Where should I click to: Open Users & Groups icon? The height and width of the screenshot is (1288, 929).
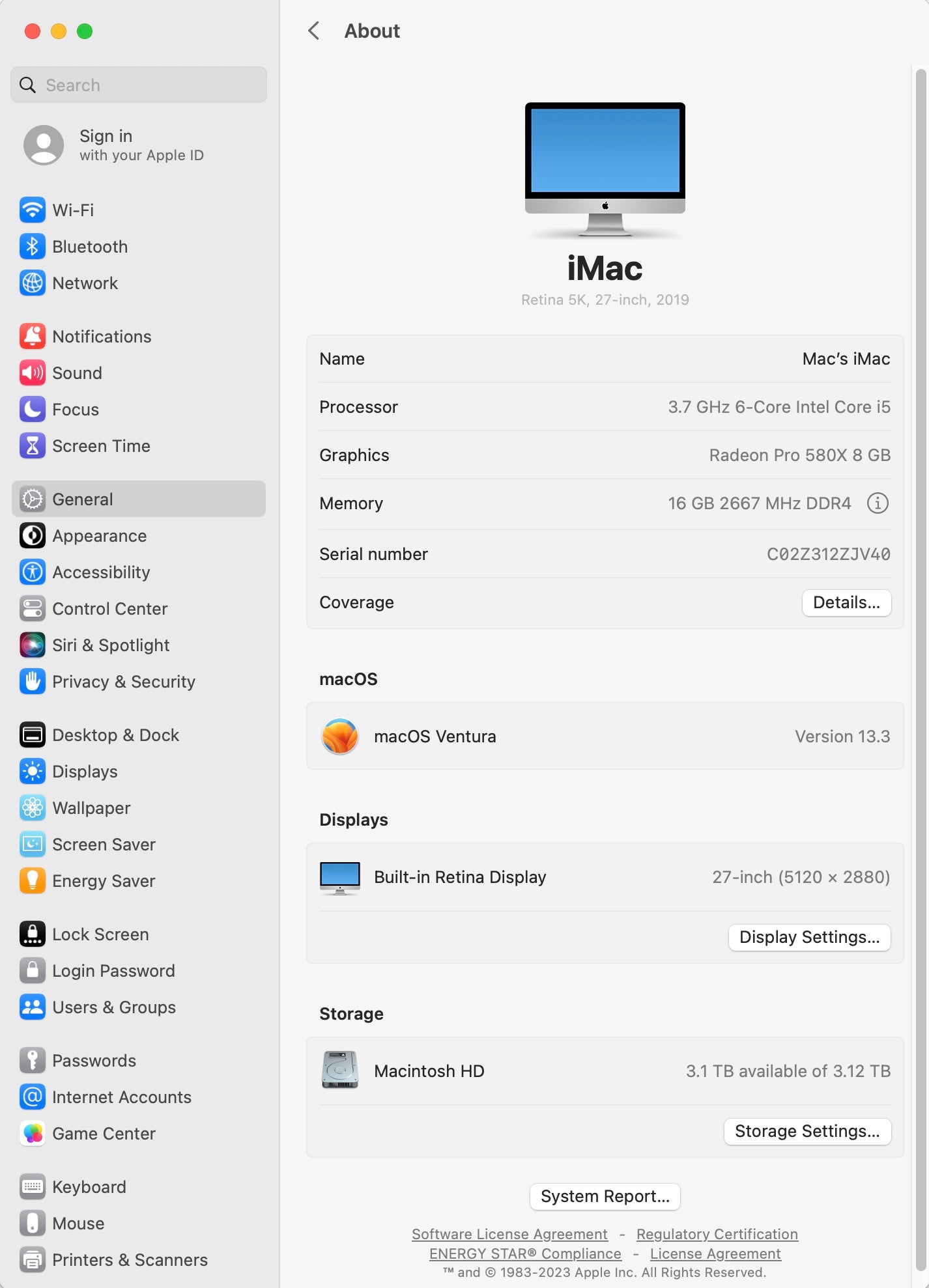point(33,1007)
